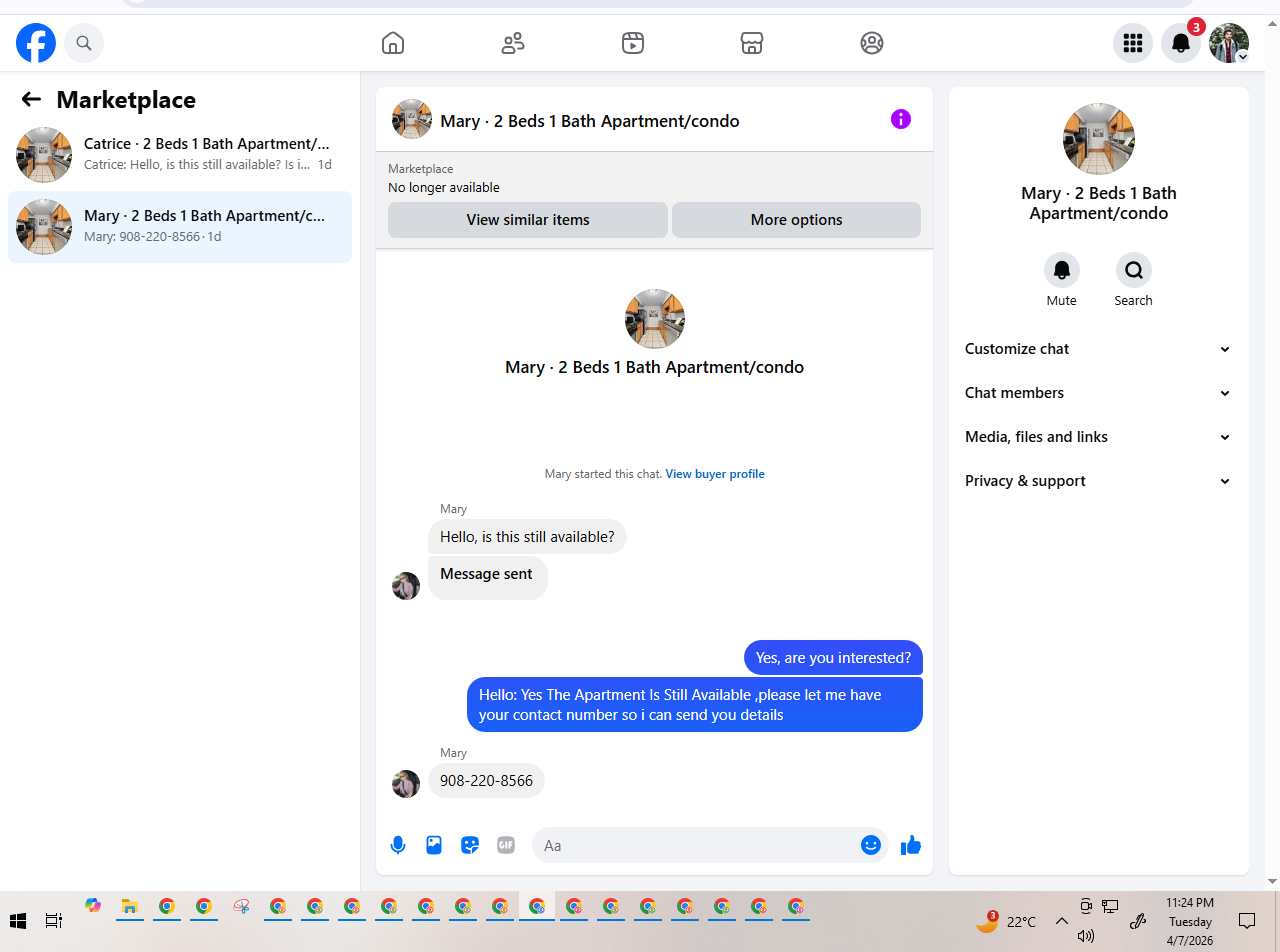Click the page scrollbar down arrow
Image resolution: width=1280 pixels, height=952 pixels.
1272,881
